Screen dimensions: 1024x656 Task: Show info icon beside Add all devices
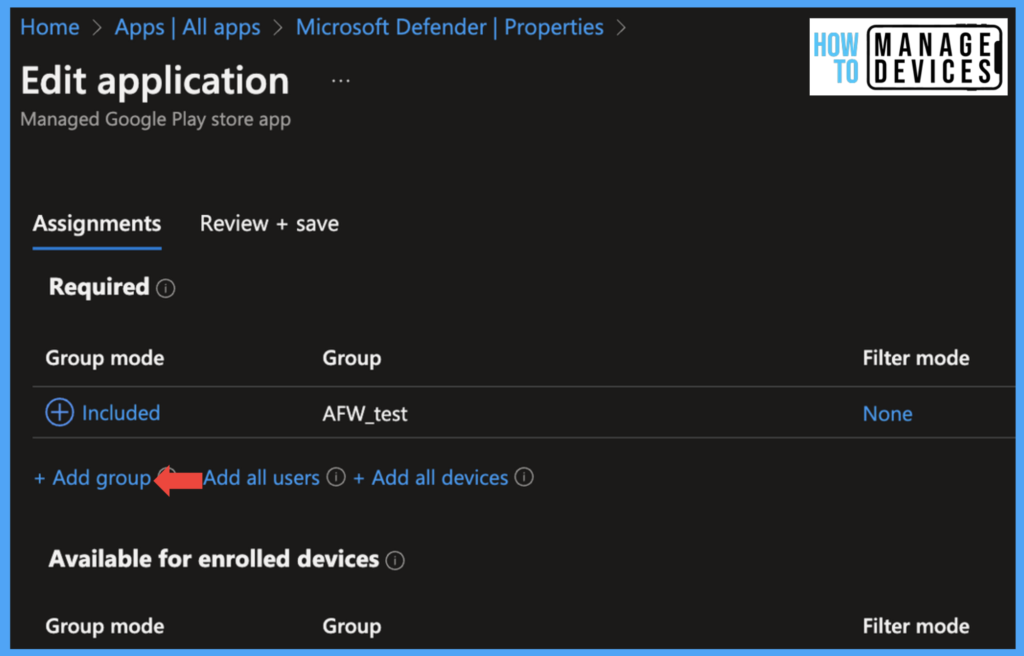tap(524, 477)
